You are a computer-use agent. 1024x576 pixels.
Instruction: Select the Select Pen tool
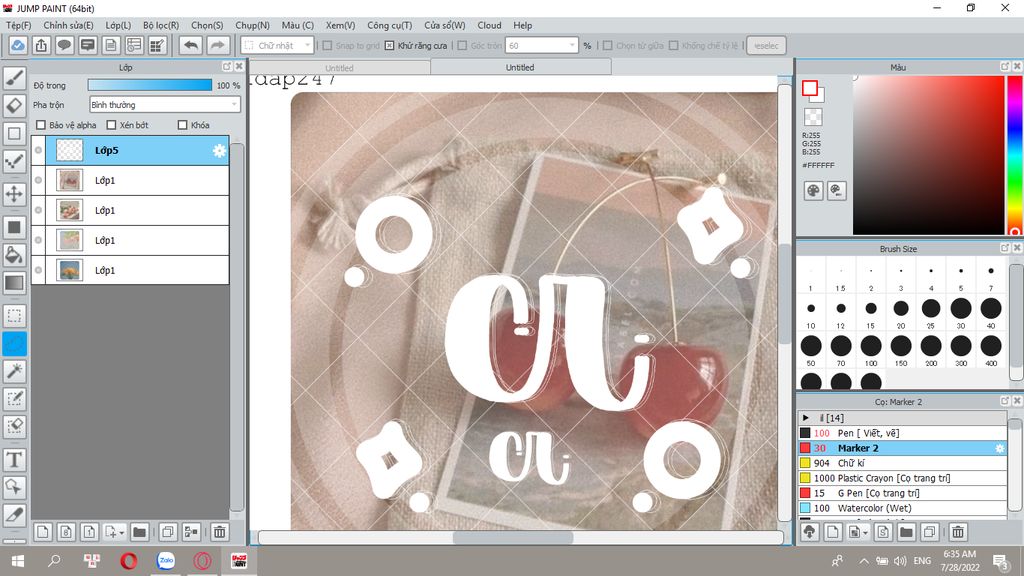click(14, 398)
